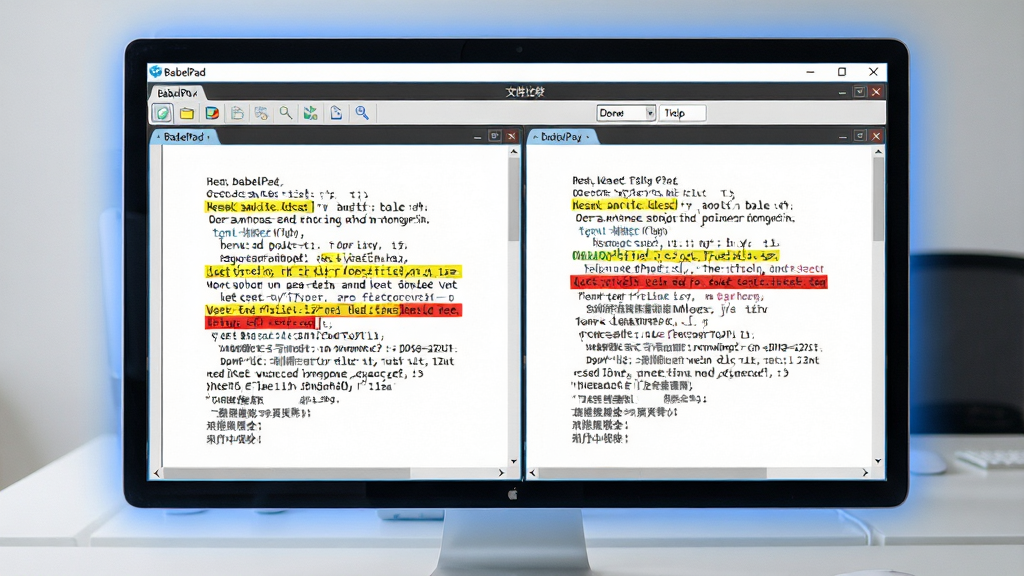1024x576 pixels.
Task: Select the 'BabelPo' document tab
Action: click(178, 93)
